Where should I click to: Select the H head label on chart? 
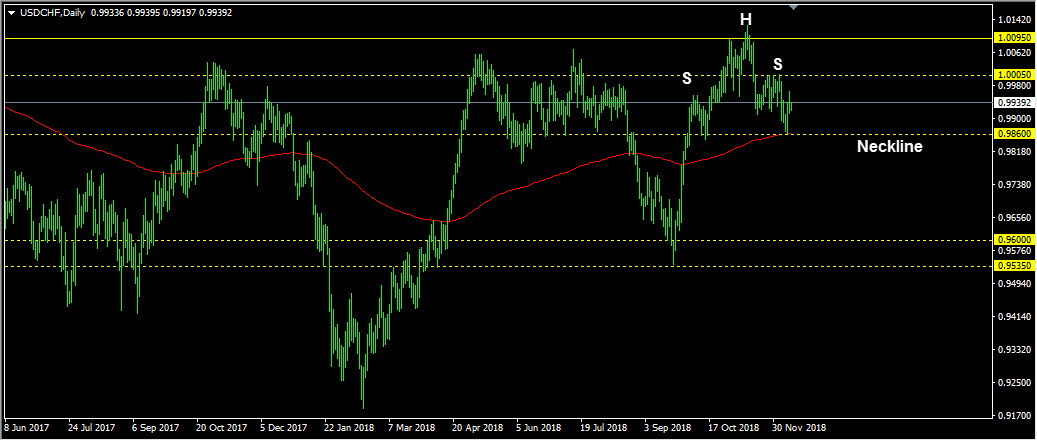tap(745, 20)
